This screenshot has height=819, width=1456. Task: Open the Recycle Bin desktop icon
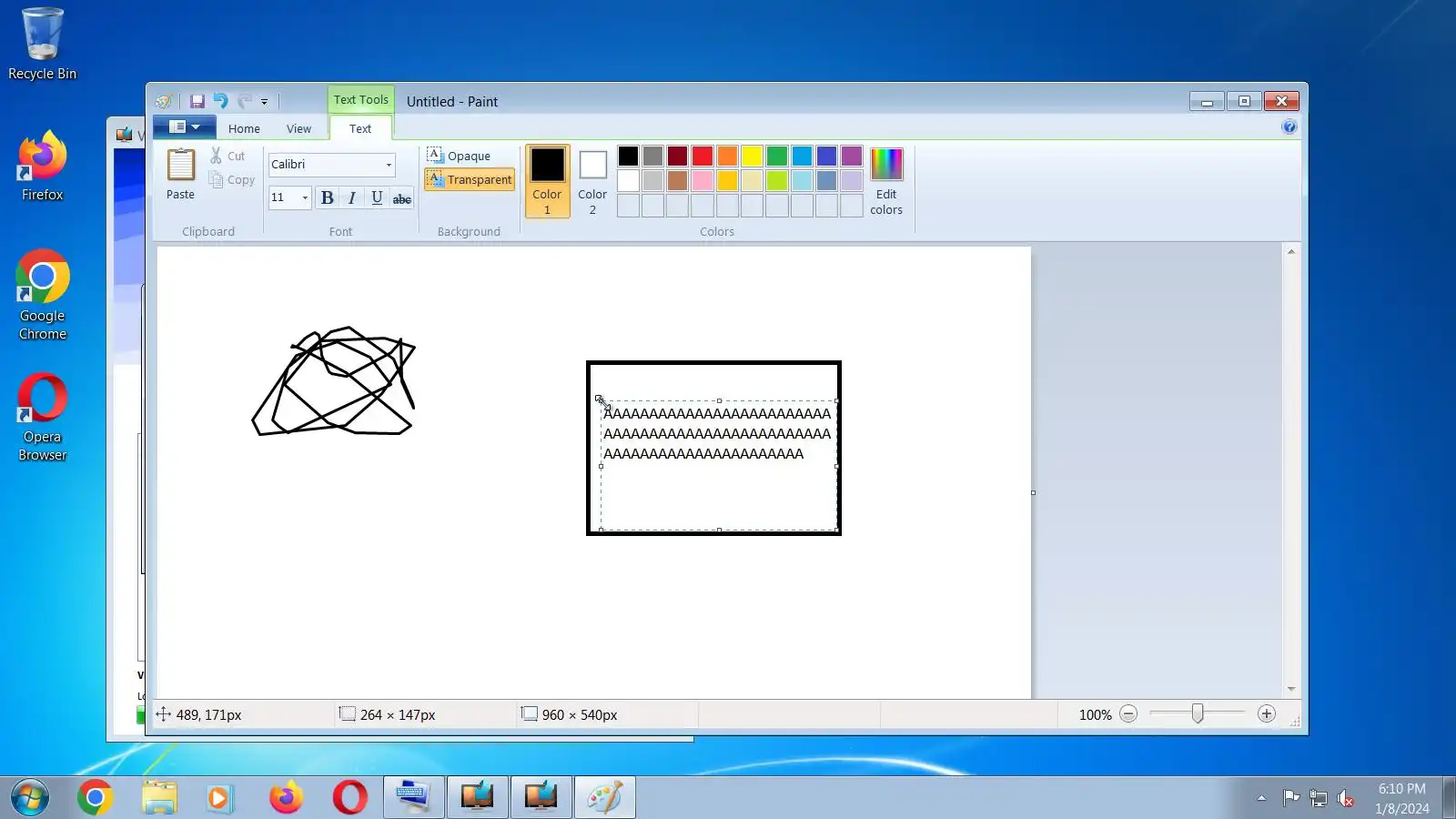coord(43,44)
